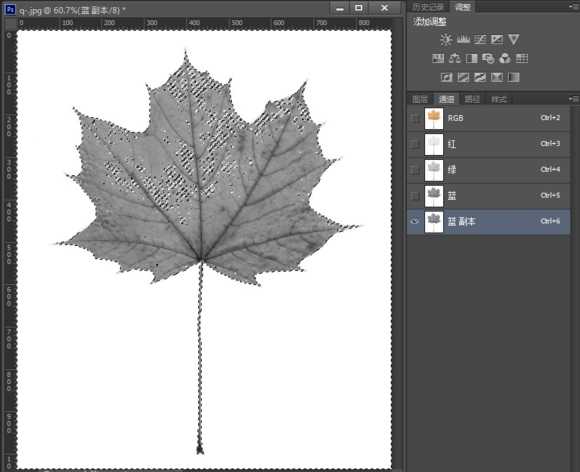
Task: Click the Ctrl+6 shortcut label on 蓝 副本 row
Action: [x=550, y=221]
